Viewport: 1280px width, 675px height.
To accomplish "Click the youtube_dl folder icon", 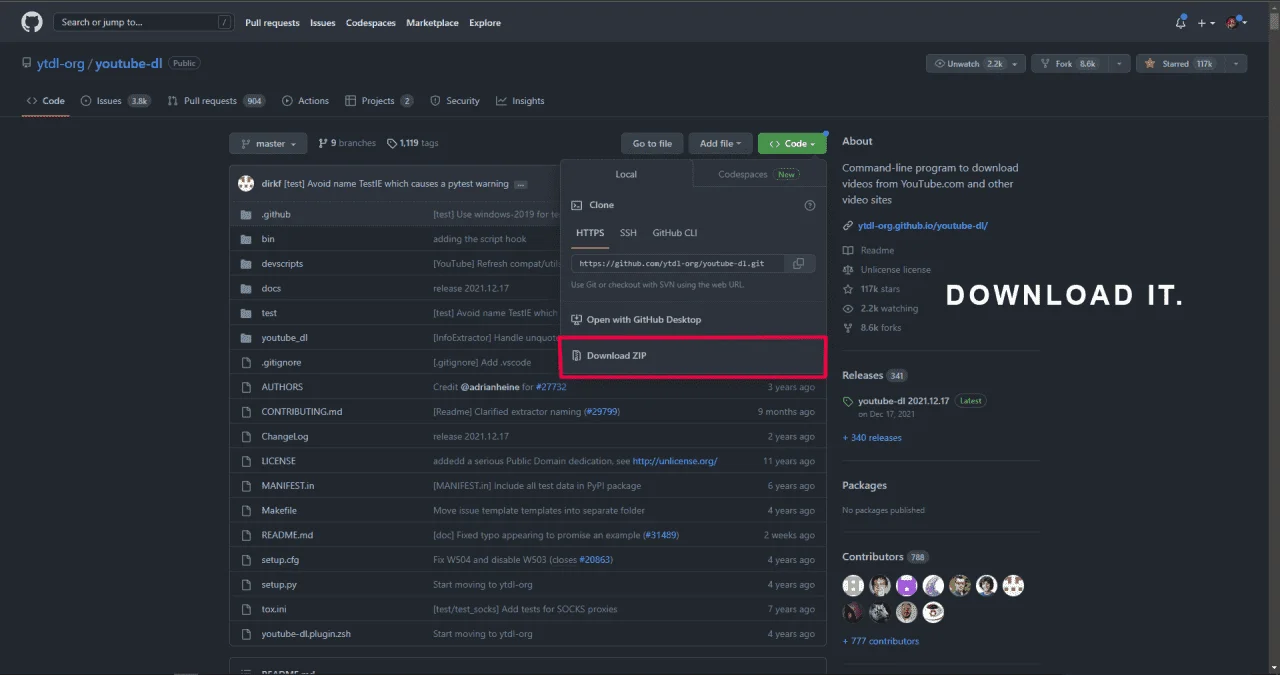I will pyautogui.click(x=245, y=338).
